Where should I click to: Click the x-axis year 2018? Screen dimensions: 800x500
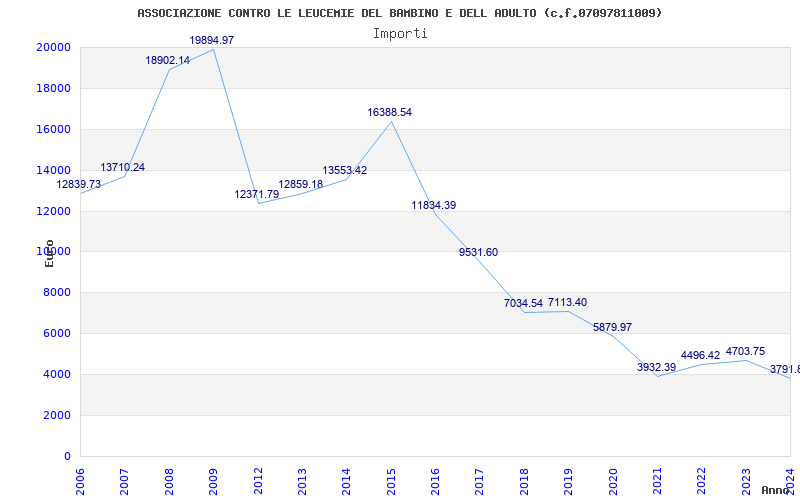(x=524, y=481)
